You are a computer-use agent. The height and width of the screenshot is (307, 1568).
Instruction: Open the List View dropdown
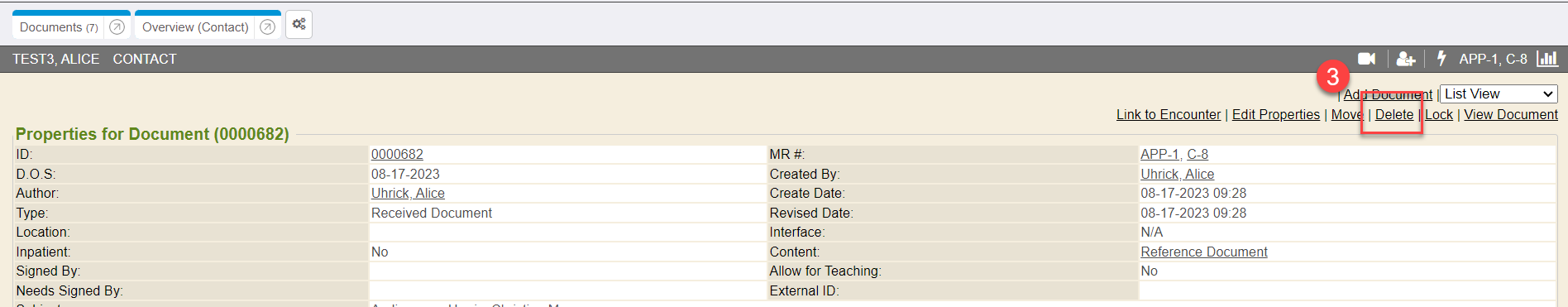point(1499,94)
